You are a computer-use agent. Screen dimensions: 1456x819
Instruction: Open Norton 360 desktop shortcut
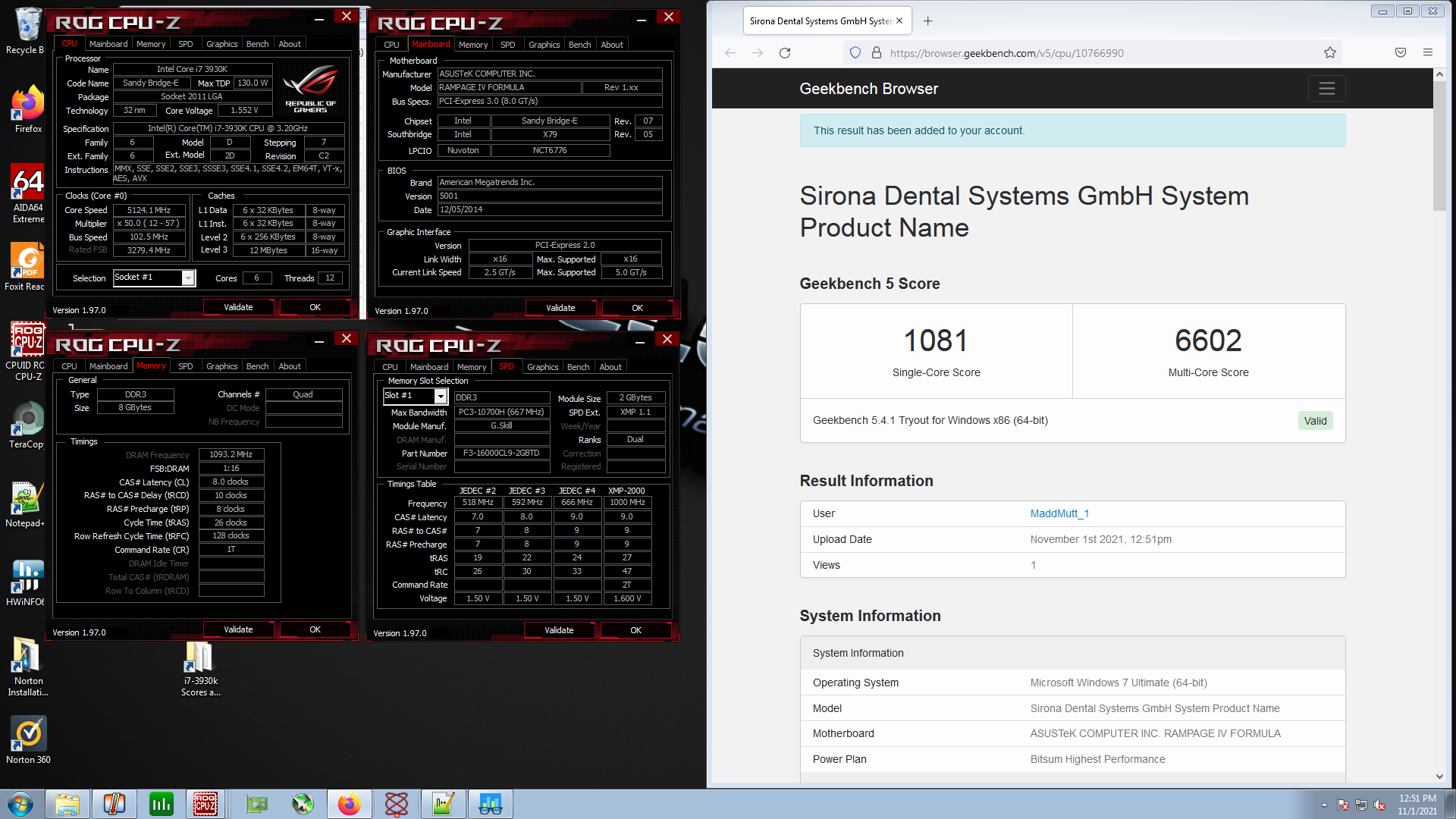pyautogui.click(x=28, y=740)
